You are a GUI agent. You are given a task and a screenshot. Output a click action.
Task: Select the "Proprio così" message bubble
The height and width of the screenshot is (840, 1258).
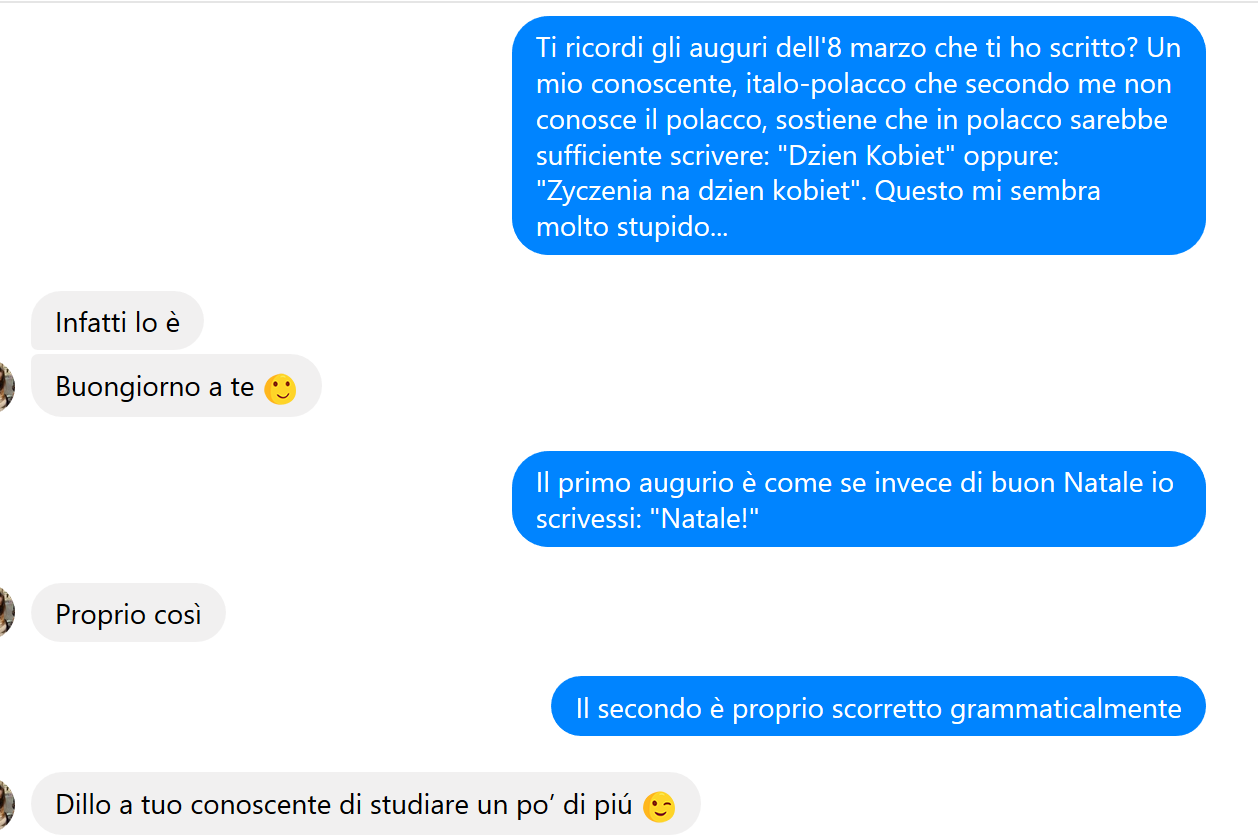[128, 613]
